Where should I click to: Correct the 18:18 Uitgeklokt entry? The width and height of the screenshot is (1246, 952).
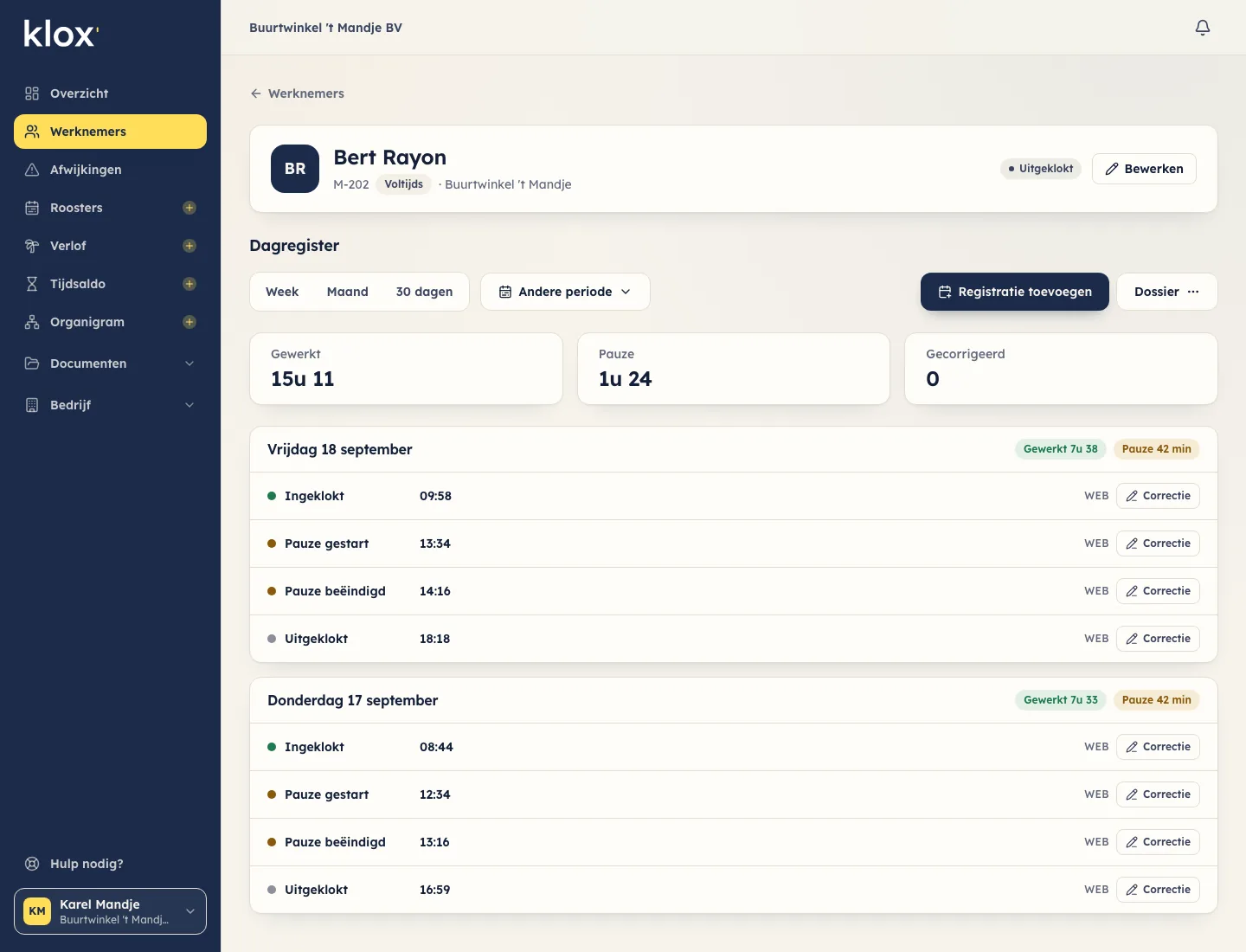(x=1158, y=639)
